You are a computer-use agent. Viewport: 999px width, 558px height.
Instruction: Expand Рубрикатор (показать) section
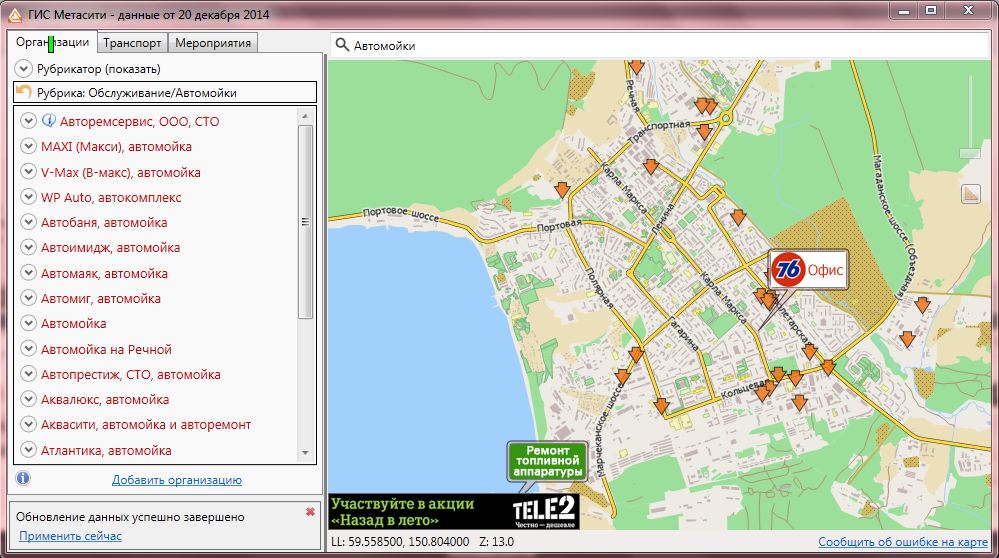(x=25, y=69)
